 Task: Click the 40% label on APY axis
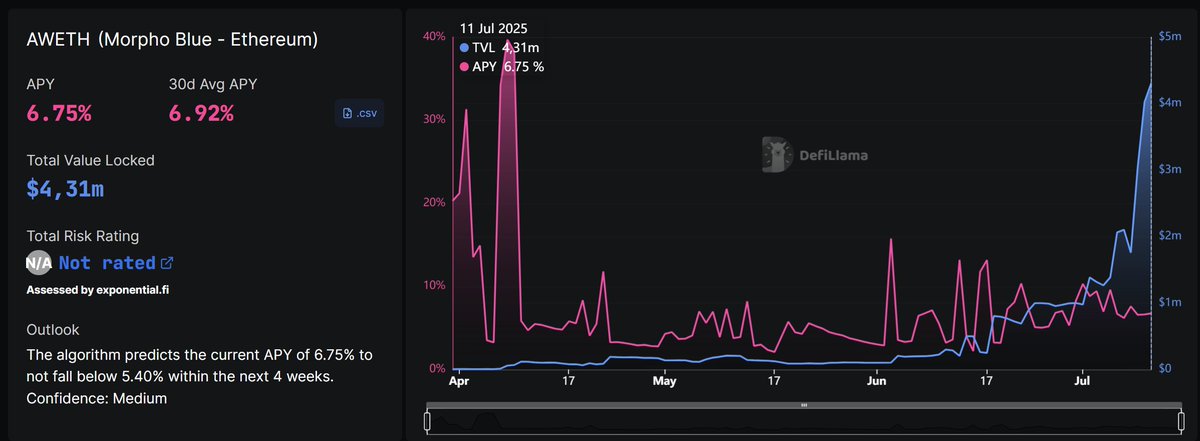tap(434, 36)
